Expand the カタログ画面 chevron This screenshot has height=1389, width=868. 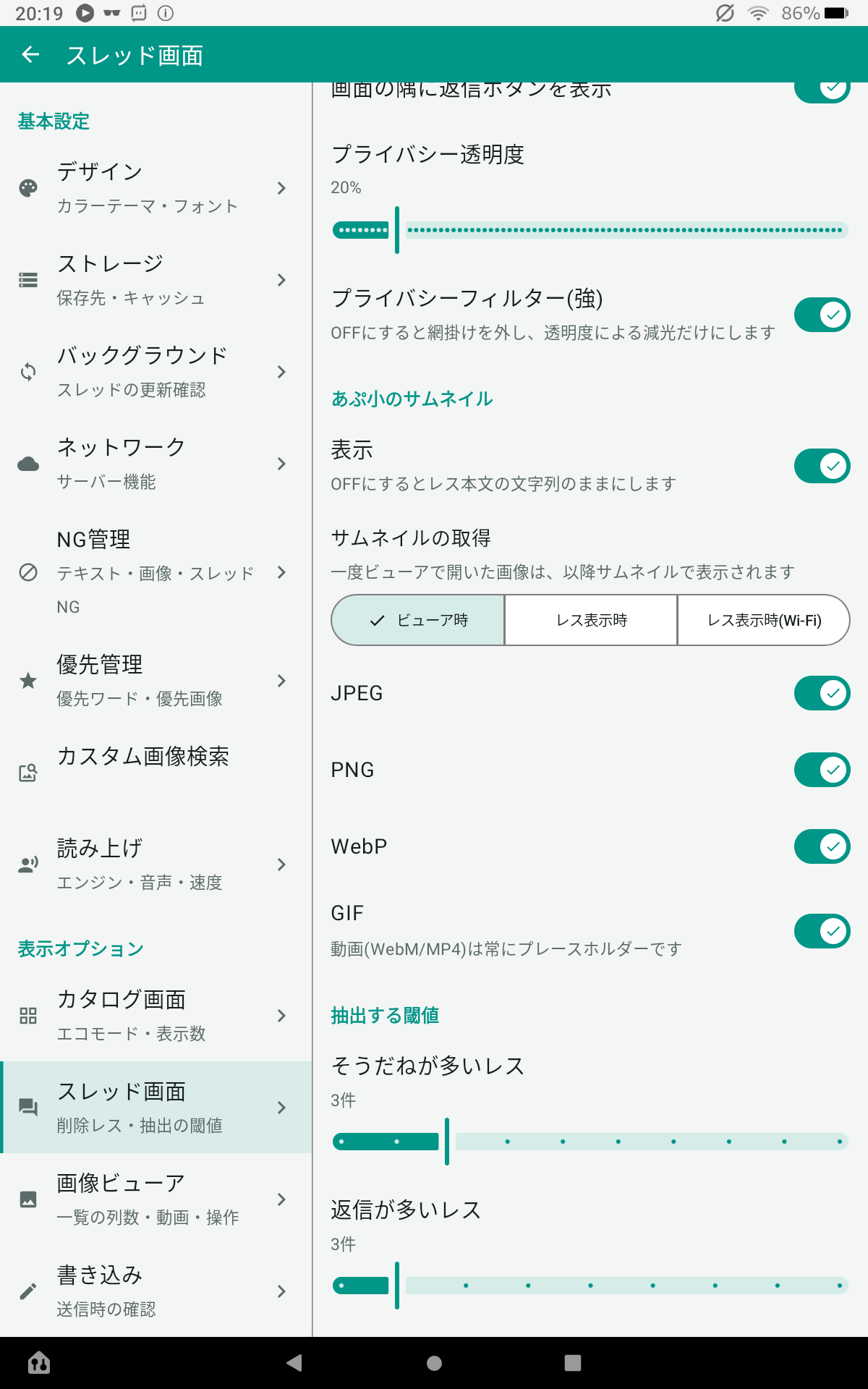tap(282, 1016)
